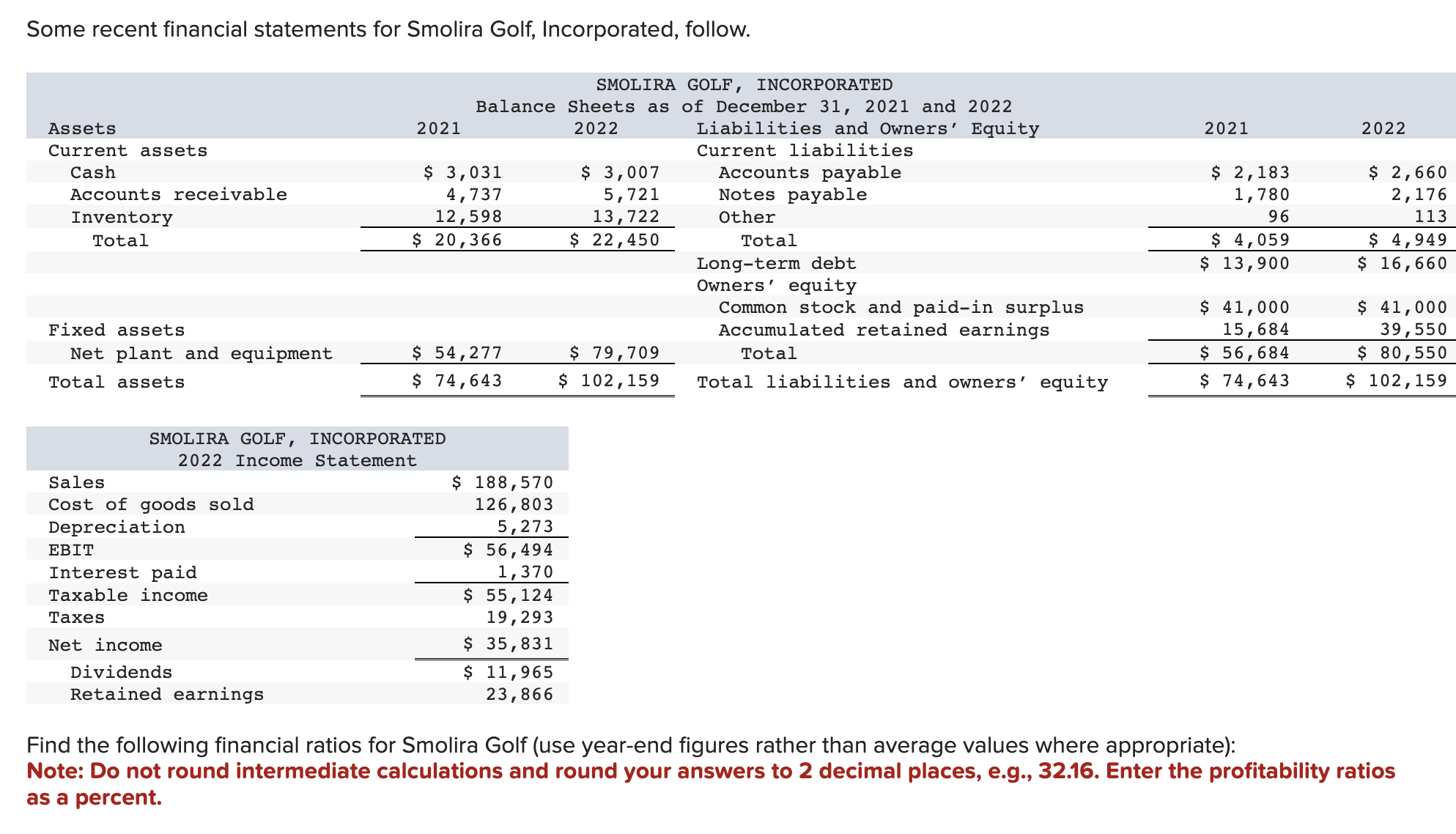
Task: Click the Cash 2022 value $3,007
Action: click(621, 172)
